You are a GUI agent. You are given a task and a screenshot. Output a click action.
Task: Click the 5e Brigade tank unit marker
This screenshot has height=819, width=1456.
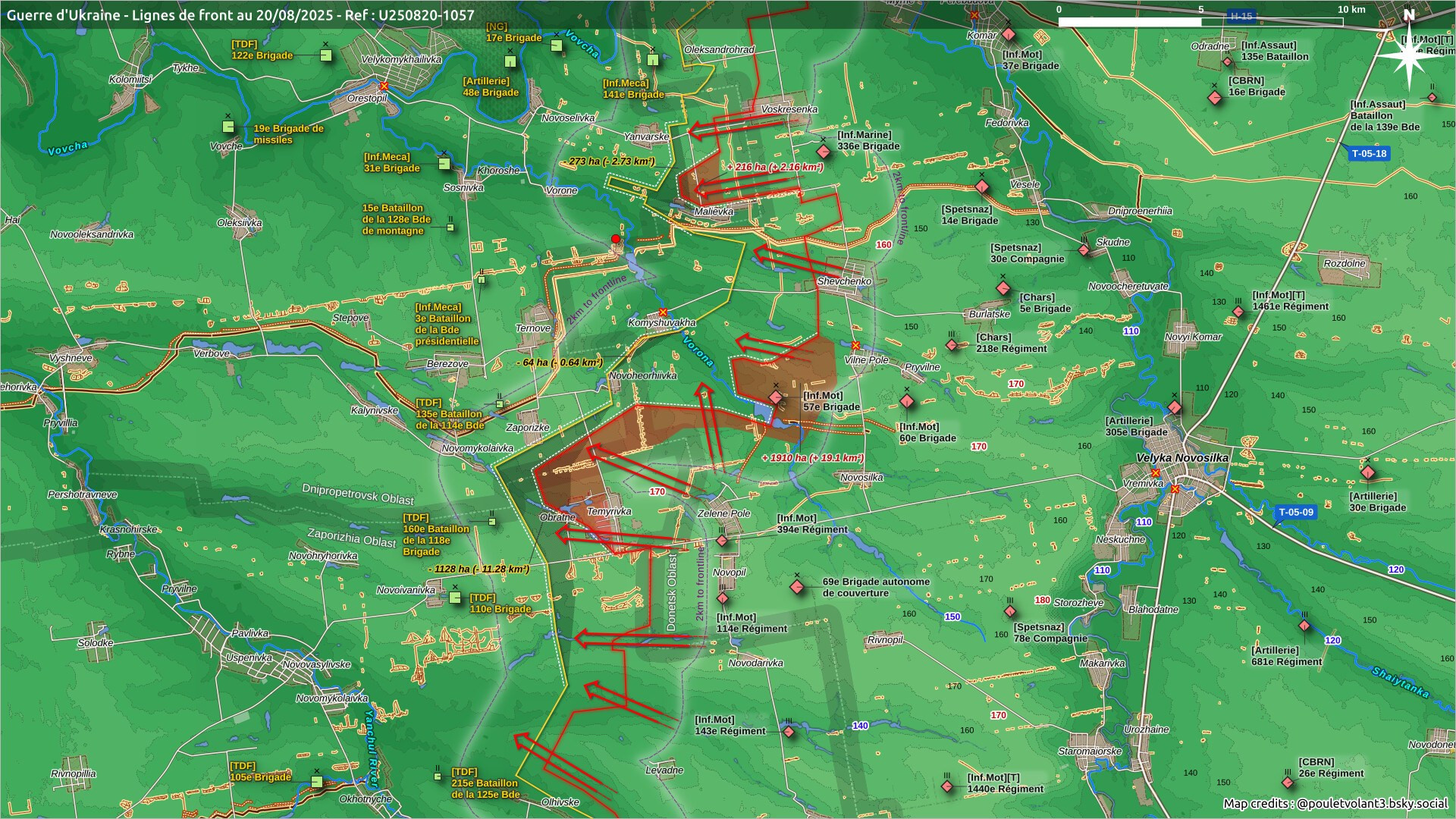[x=1003, y=288]
